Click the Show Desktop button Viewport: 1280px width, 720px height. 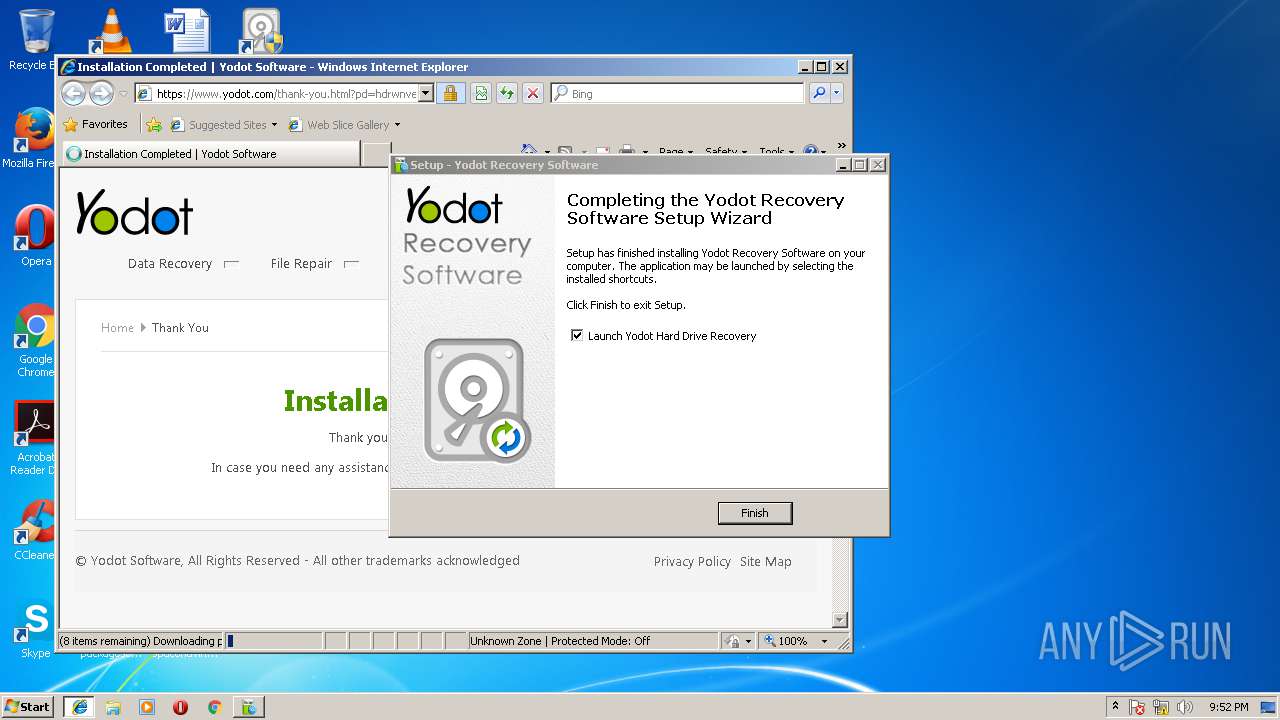pos(1269,707)
